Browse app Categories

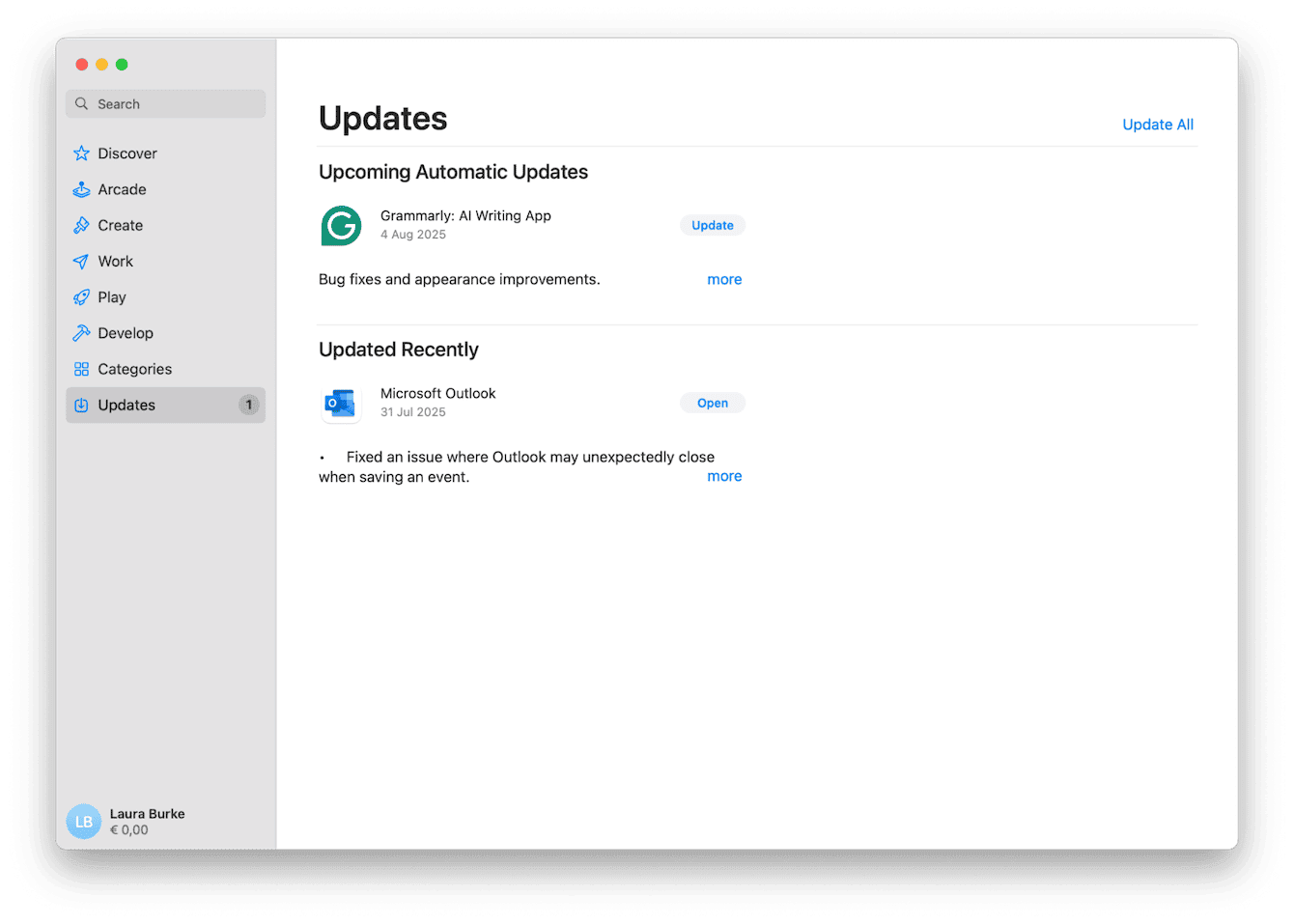click(x=134, y=368)
